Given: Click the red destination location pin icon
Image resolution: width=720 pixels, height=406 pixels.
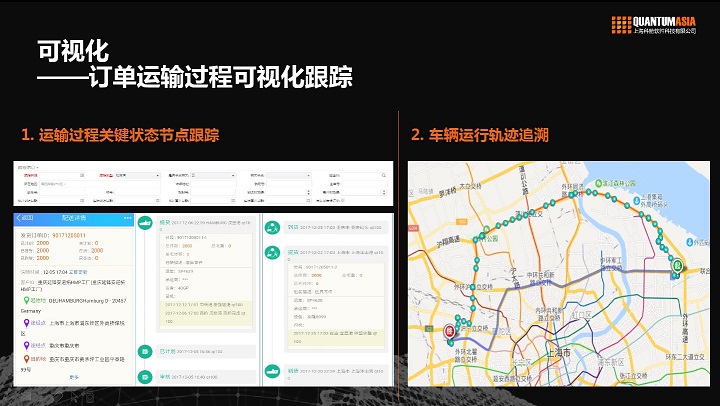Looking at the screenshot, I should [24, 358].
